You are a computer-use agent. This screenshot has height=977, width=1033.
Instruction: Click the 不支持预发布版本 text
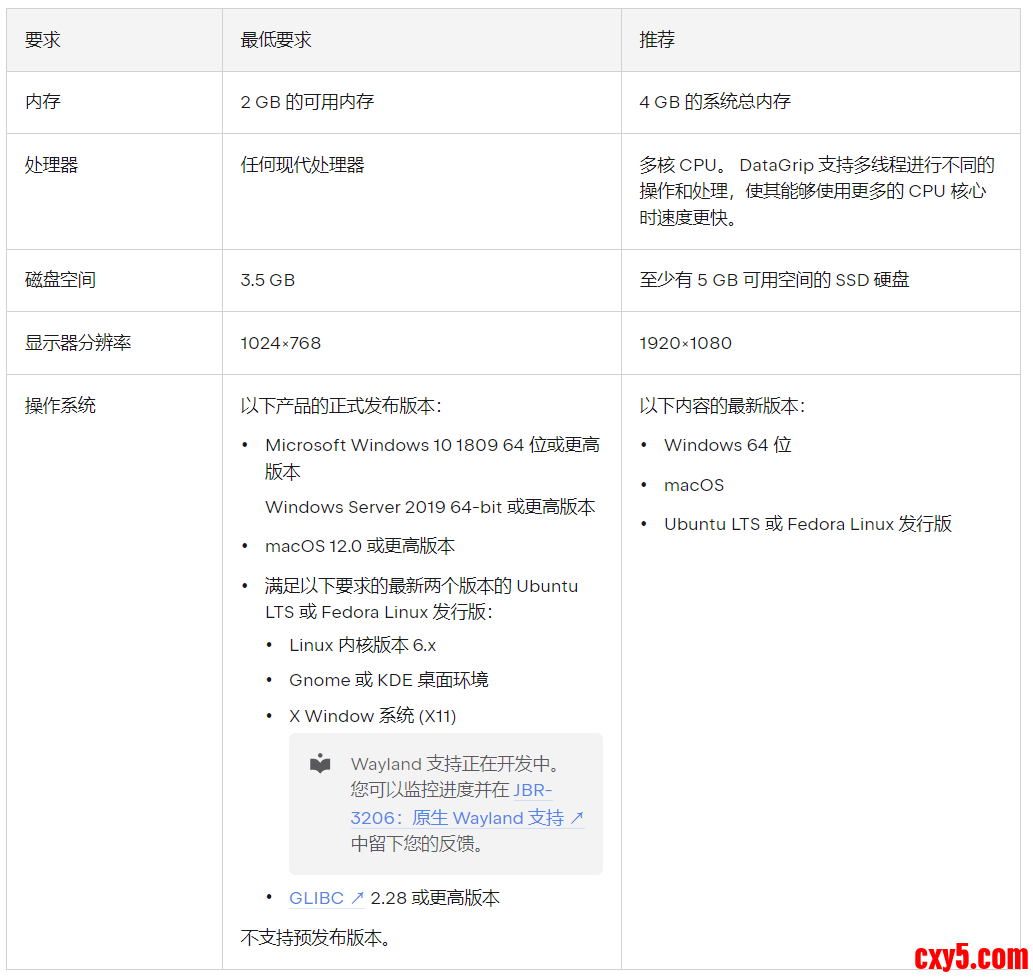[x=315, y=938]
